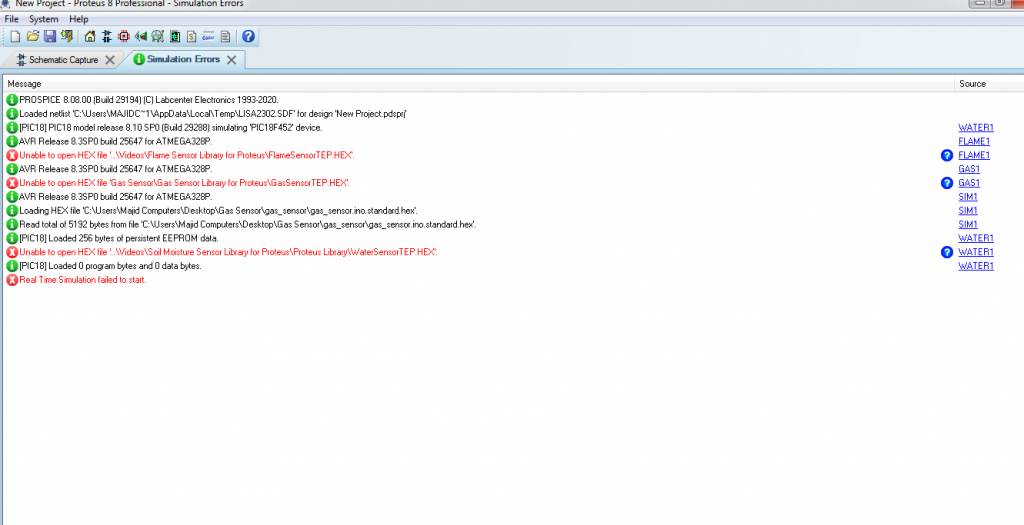This screenshot has height=525, width=1024.
Task: Click green info icon on 'Loaded netlist' row
Action: 12,114
